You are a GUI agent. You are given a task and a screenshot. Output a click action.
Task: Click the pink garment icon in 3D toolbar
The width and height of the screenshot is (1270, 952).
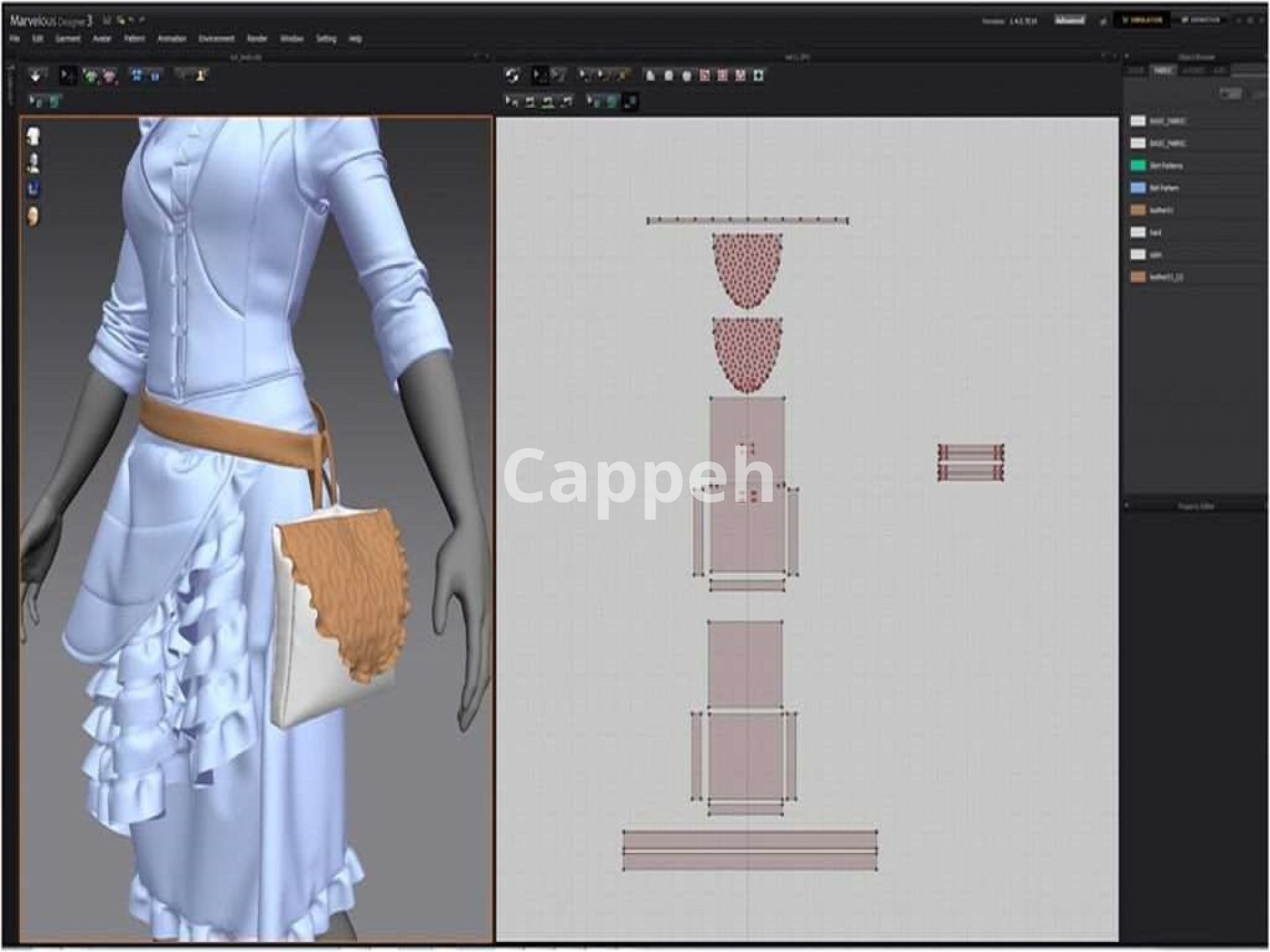[x=109, y=76]
